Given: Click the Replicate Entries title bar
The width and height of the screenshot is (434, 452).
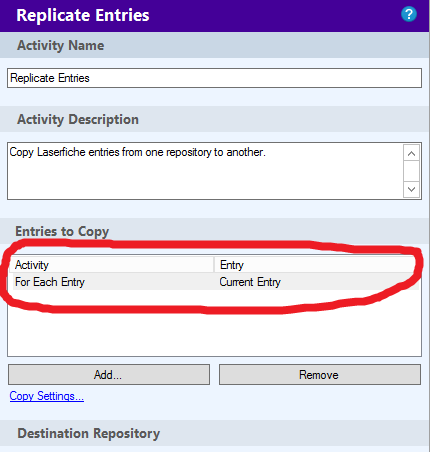Looking at the screenshot, I should 214,16.
